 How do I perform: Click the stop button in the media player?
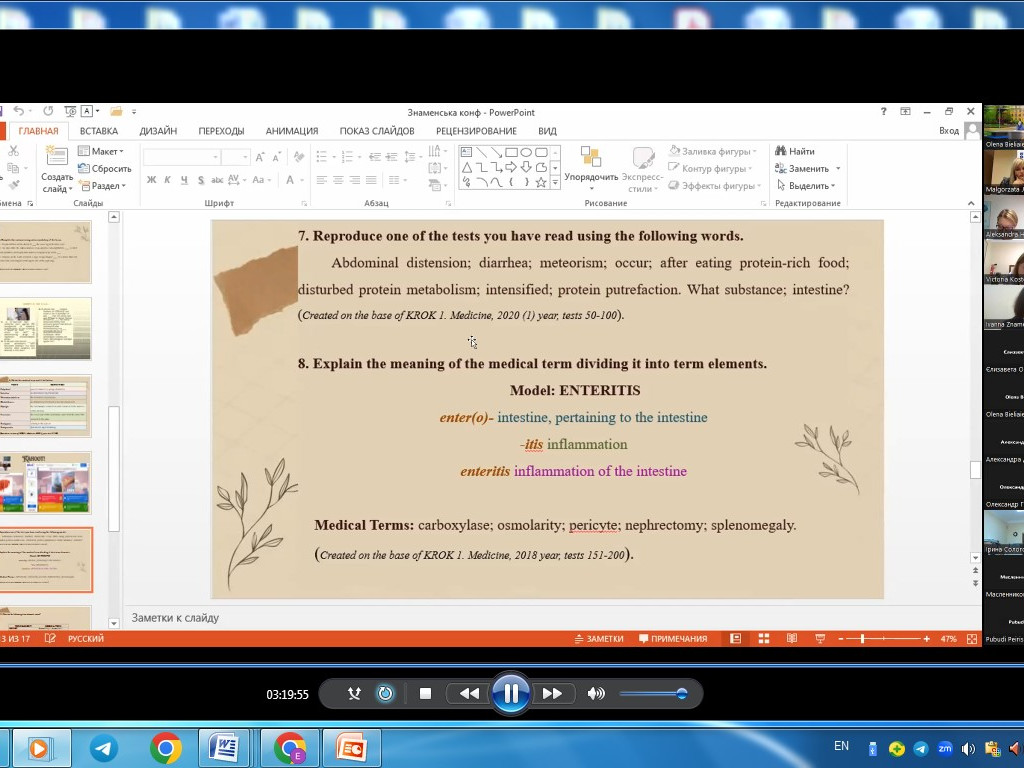425,694
